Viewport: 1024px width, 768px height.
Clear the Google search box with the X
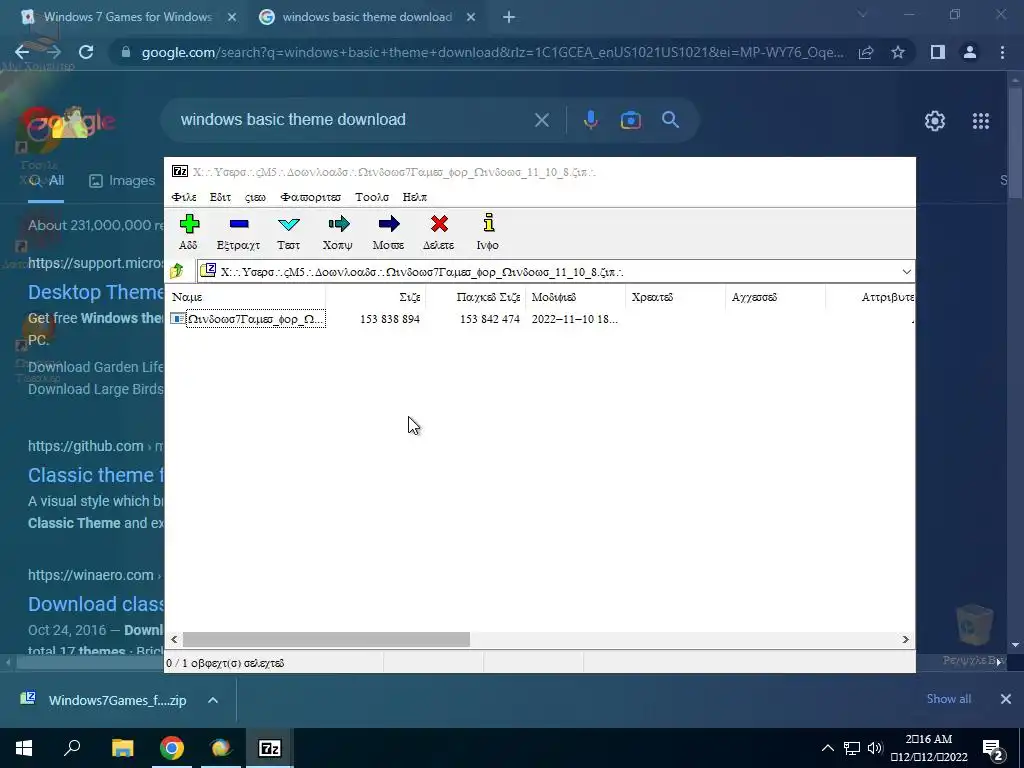coord(541,120)
